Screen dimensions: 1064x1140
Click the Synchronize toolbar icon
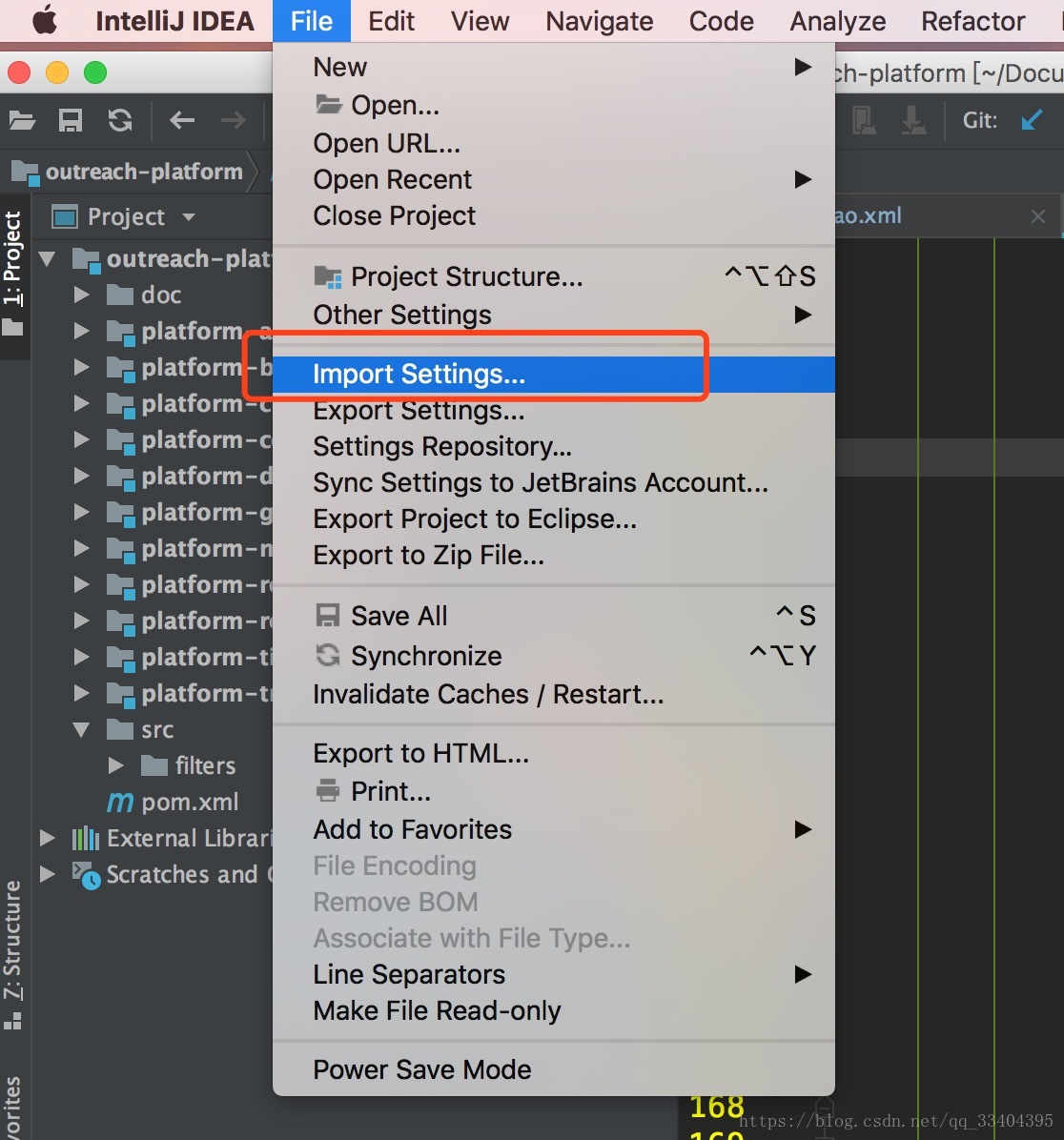point(120,120)
